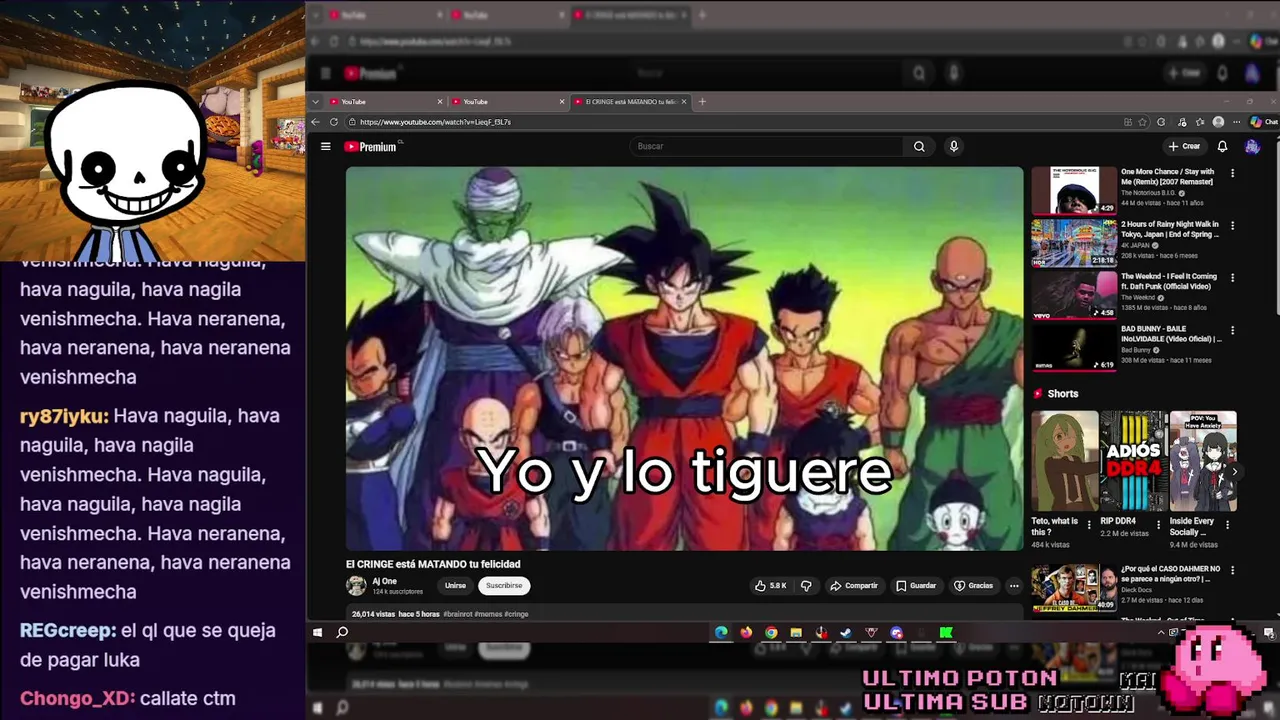
Task: Open the Windows Start menu
Action: click(x=318, y=632)
